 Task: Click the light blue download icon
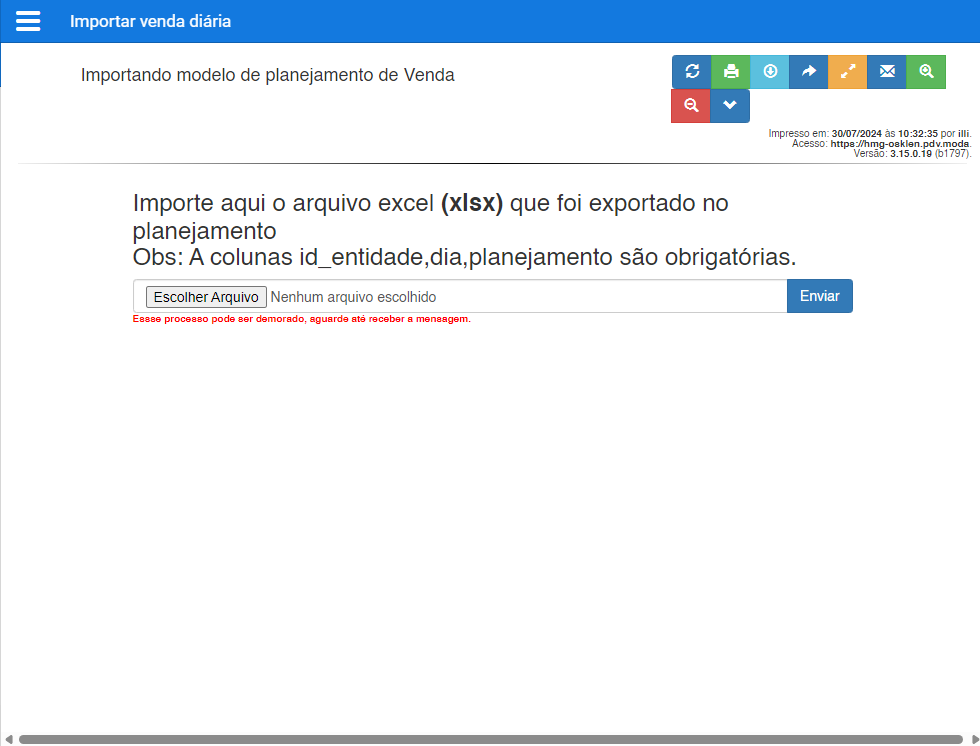point(770,72)
